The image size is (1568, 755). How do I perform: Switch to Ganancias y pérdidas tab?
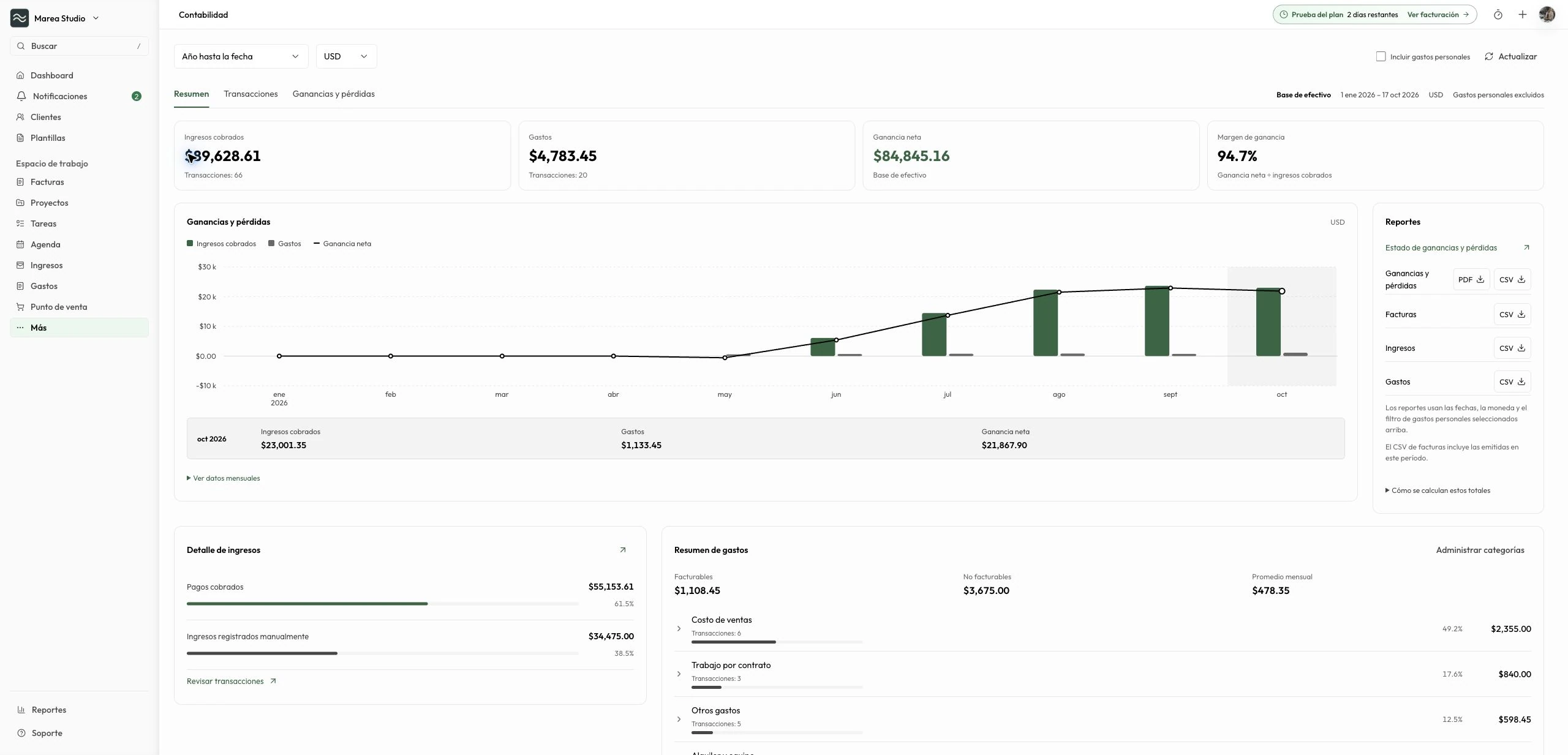(333, 94)
